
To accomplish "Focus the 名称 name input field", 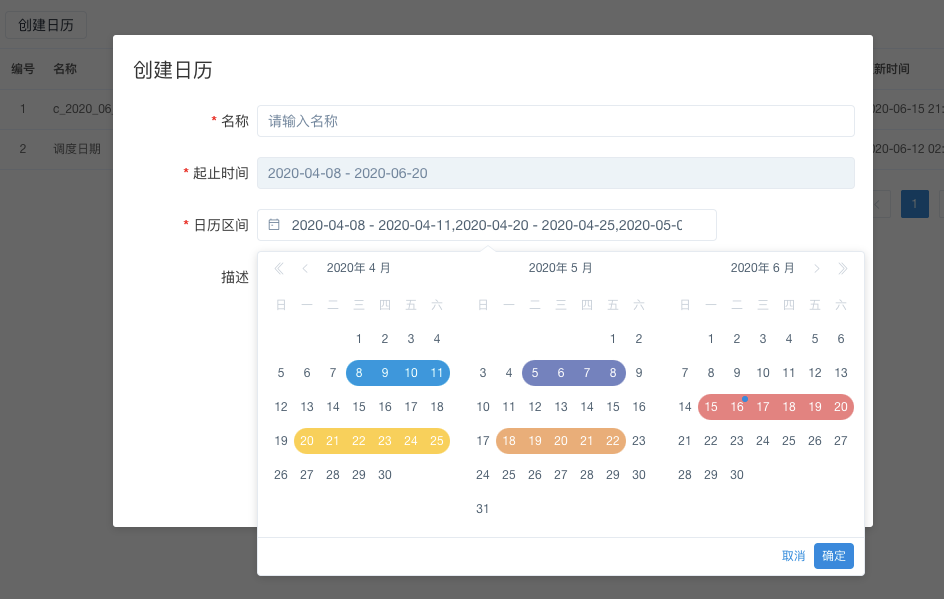I will (x=556, y=121).
